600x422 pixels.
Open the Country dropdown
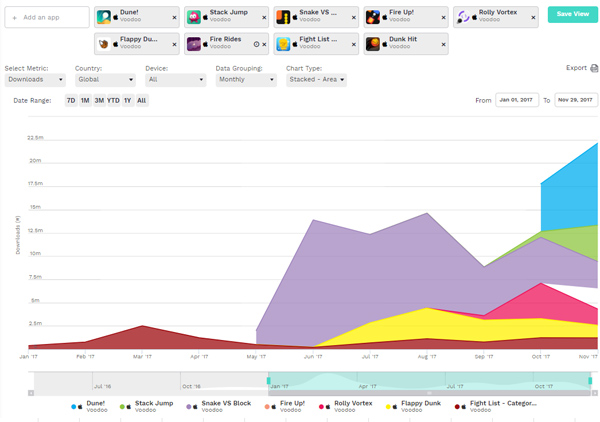tap(105, 80)
